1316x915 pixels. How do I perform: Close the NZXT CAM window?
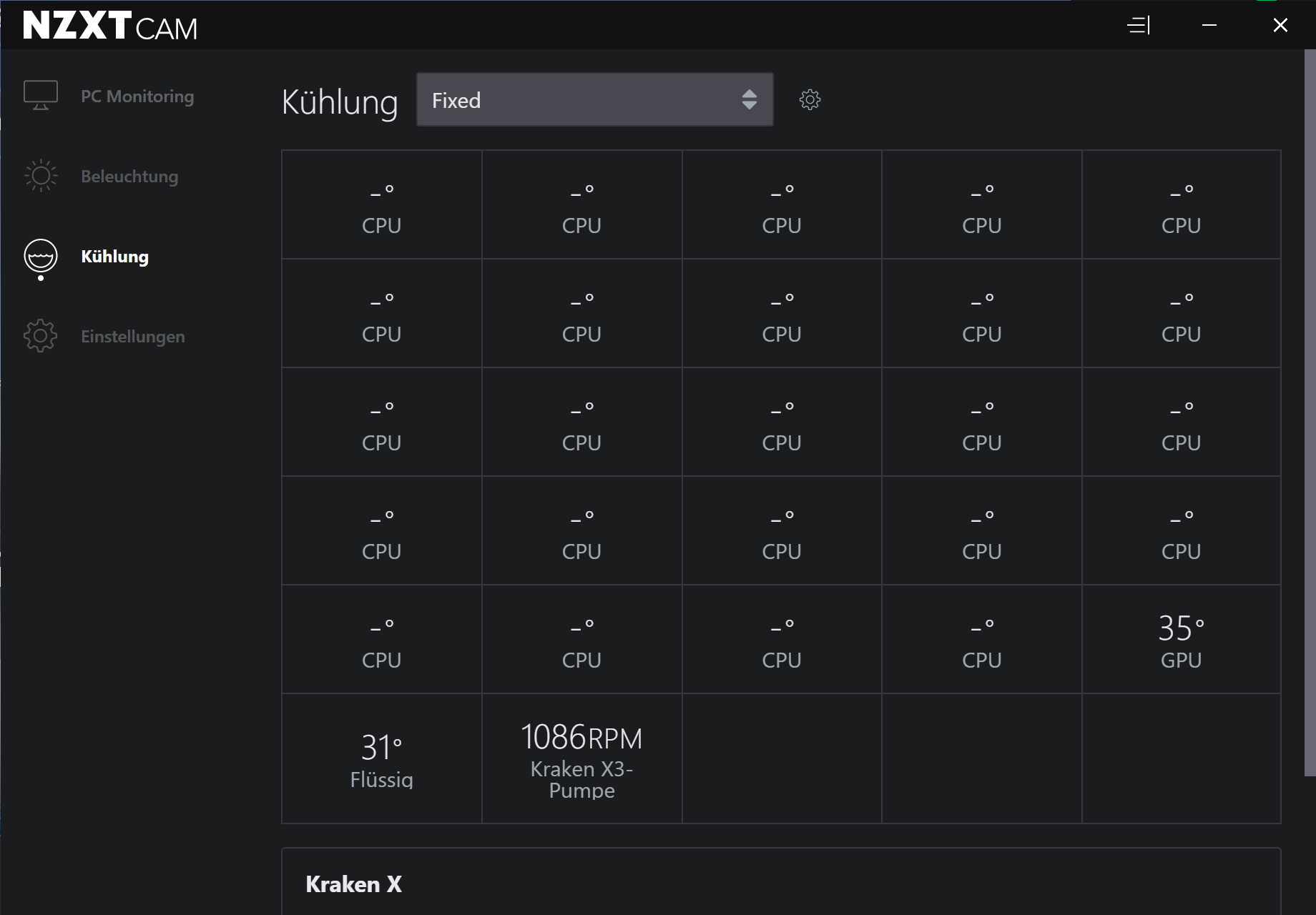coord(1280,25)
